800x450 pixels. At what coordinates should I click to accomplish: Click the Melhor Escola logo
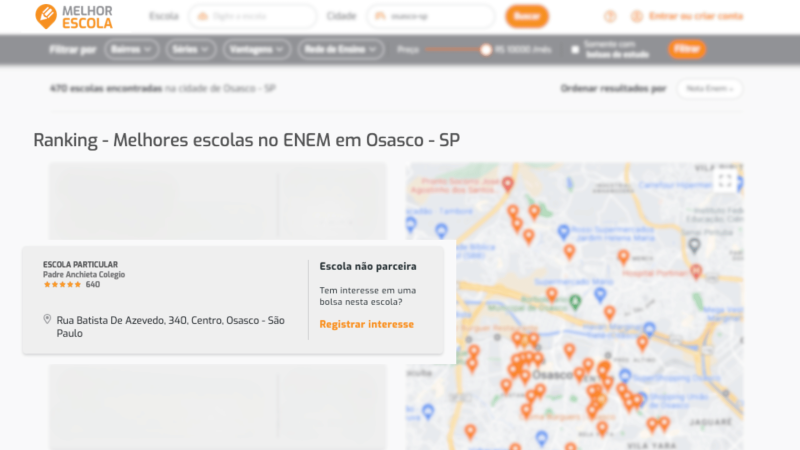pos(74,17)
